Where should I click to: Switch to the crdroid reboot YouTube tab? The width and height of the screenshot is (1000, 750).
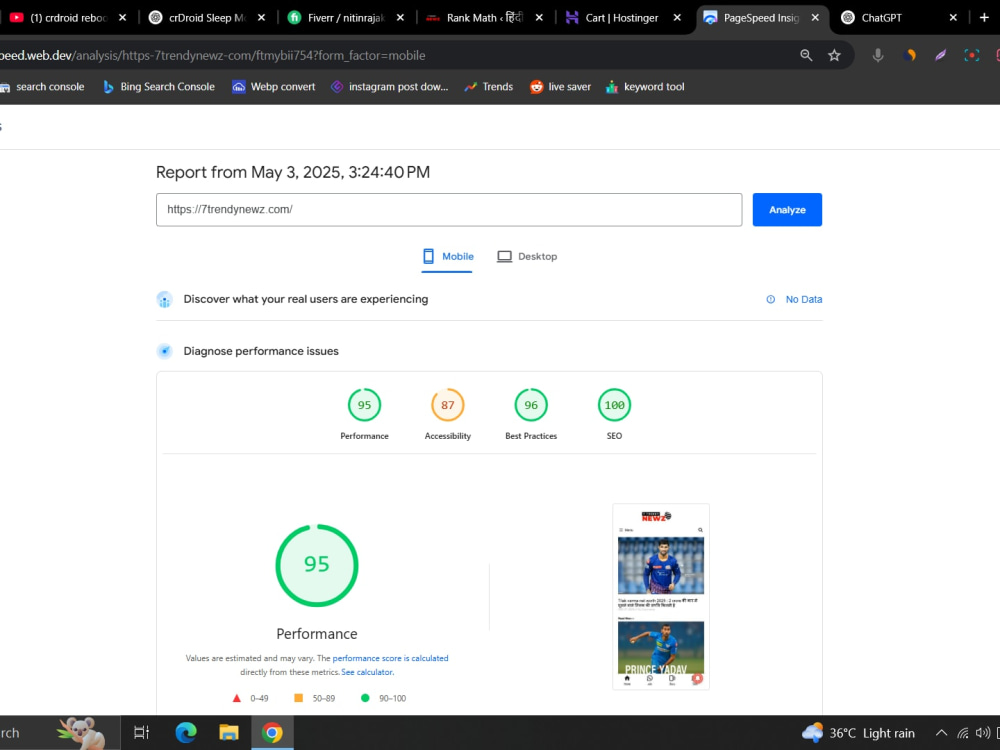[61, 18]
